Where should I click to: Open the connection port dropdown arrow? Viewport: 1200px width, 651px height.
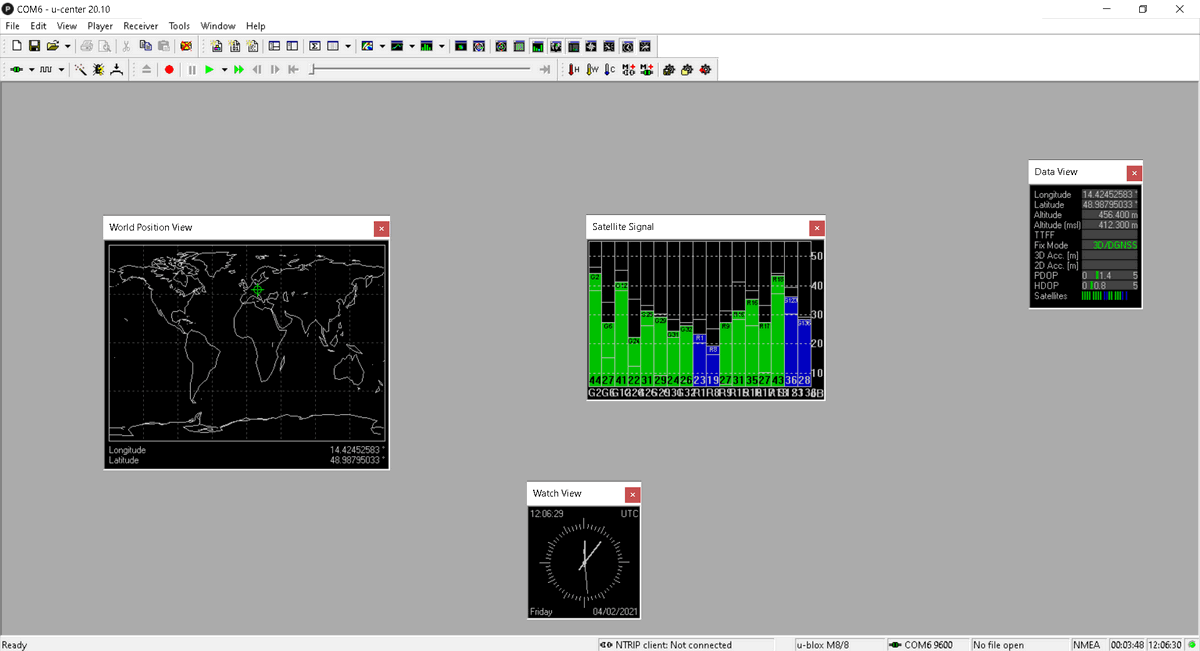tap(31, 69)
